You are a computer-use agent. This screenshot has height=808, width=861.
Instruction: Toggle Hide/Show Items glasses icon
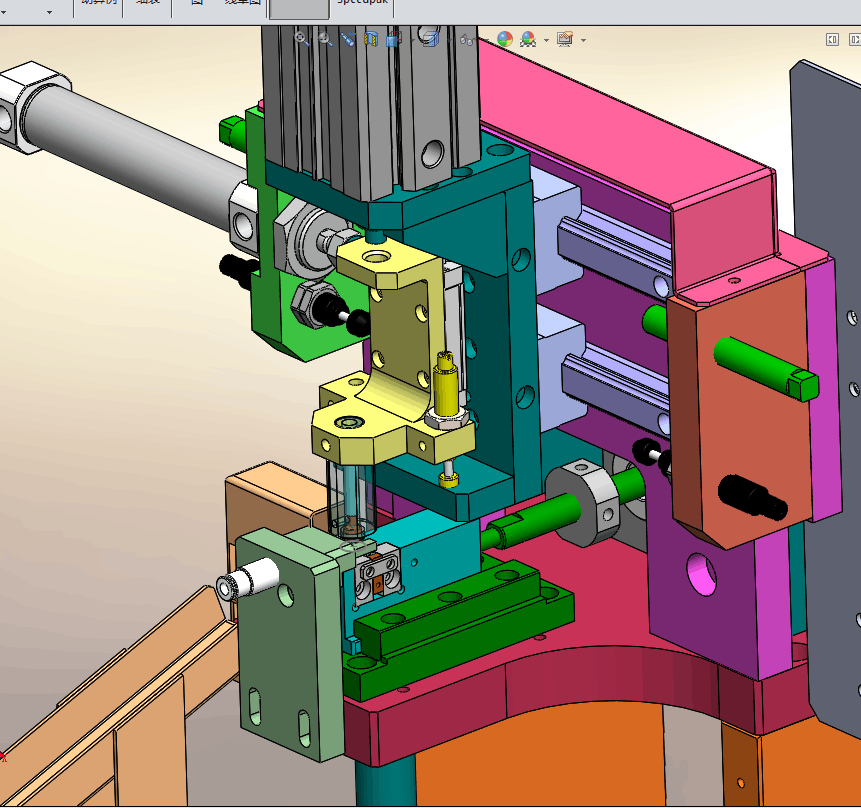[x=467, y=40]
